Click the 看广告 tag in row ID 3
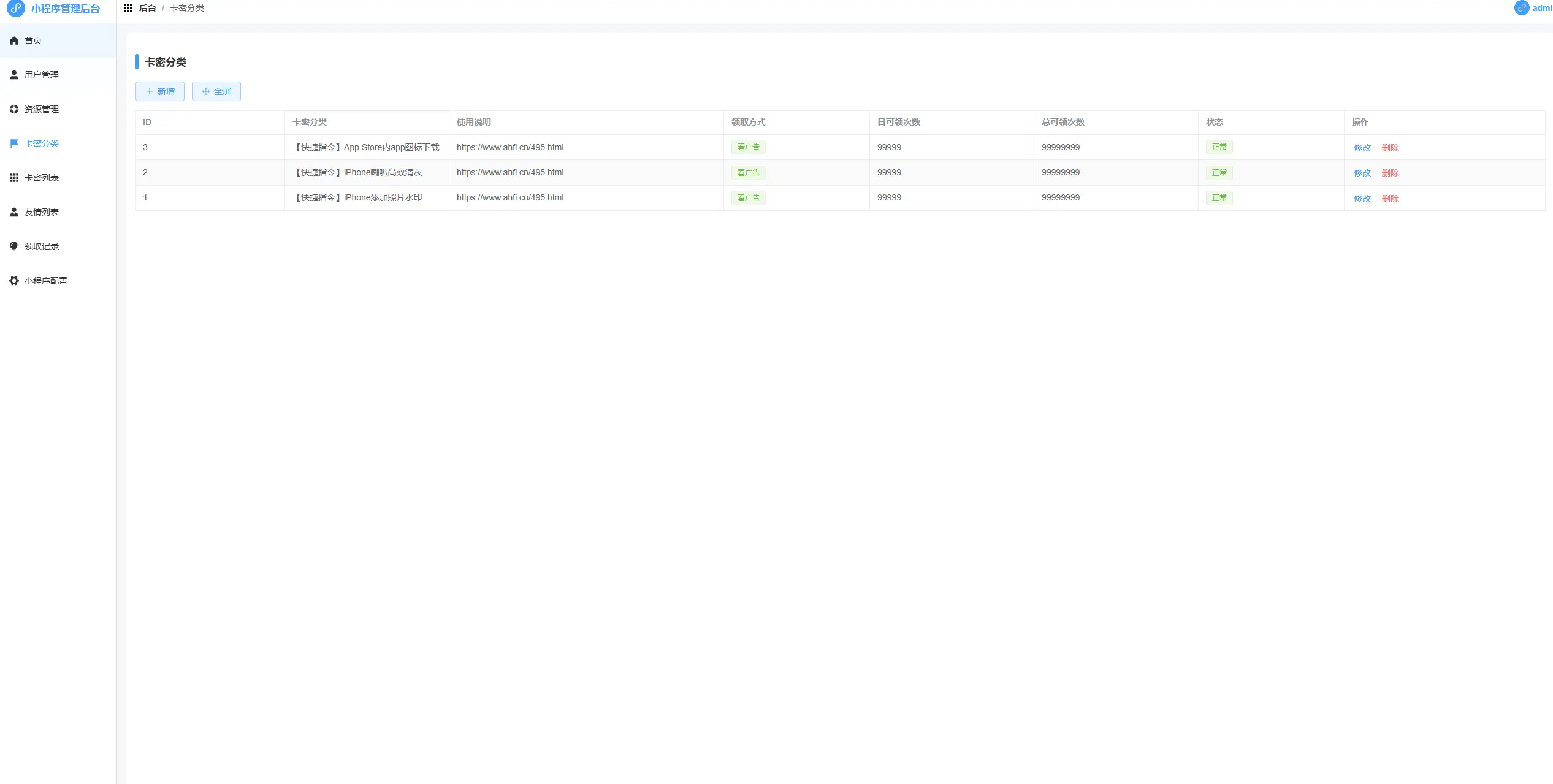The image size is (1553, 784). (748, 147)
